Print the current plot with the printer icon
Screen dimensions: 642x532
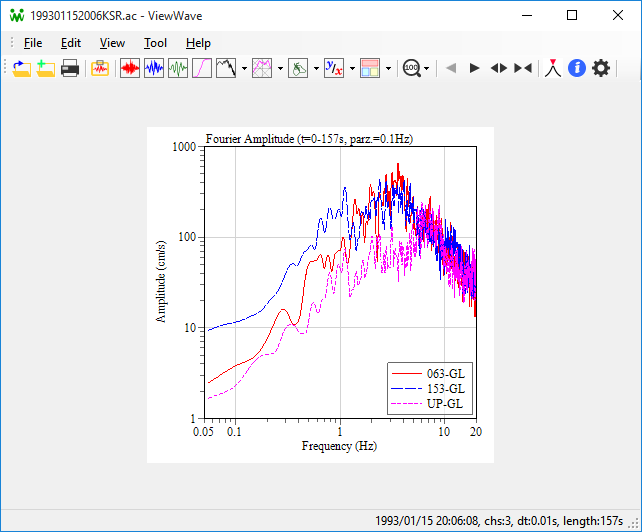tap(70, 68)
